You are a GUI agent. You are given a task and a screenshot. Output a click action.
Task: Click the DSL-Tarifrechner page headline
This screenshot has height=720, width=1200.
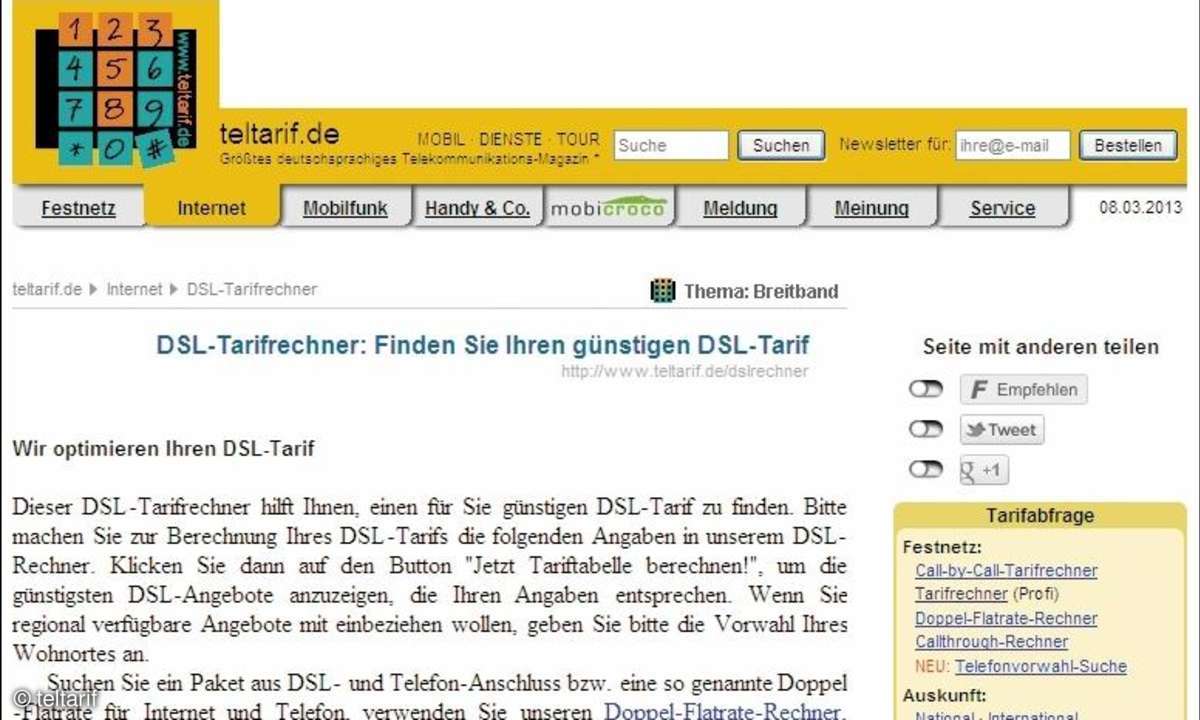point(483,346)
